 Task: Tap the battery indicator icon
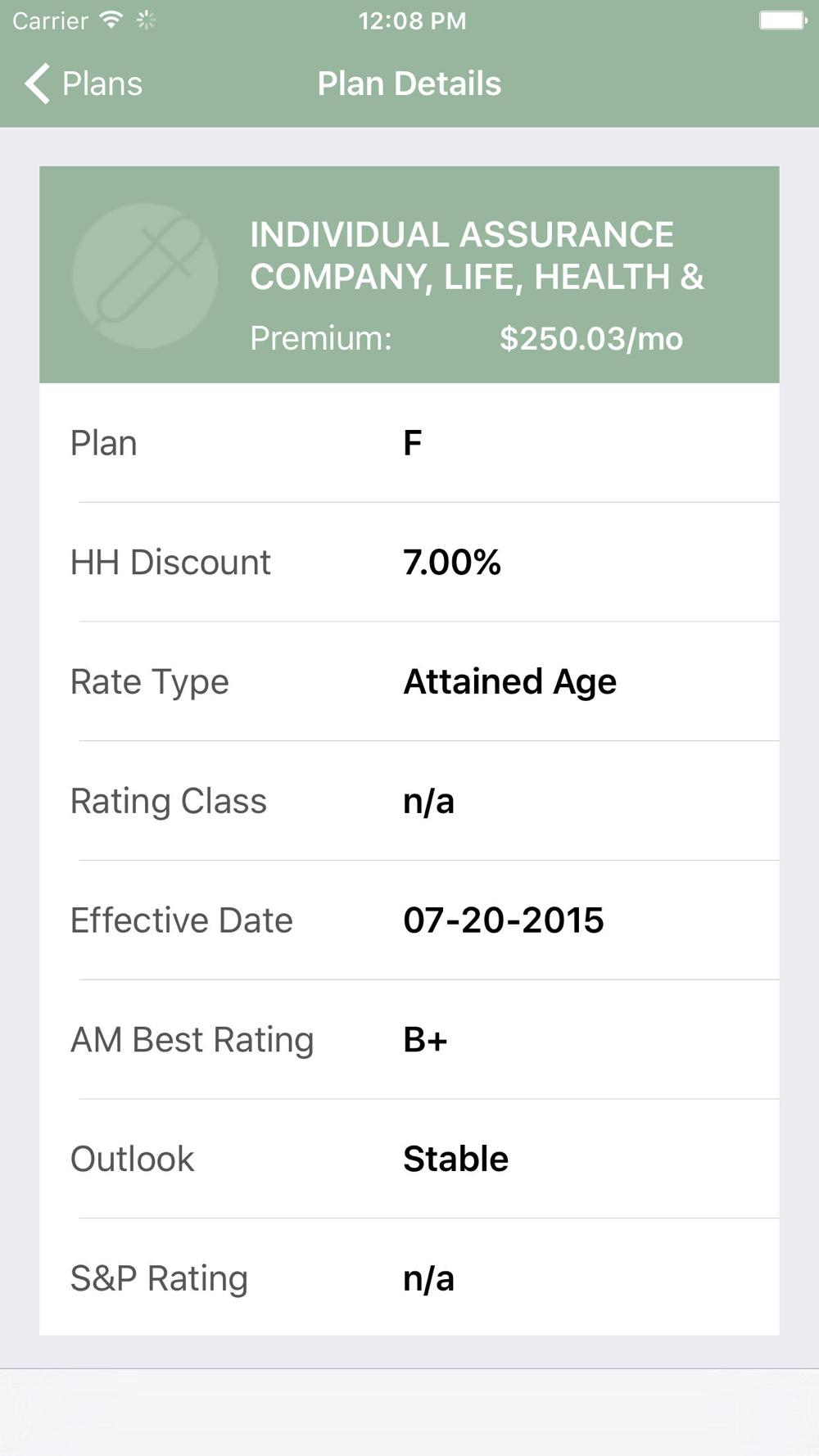click(783, 20)
